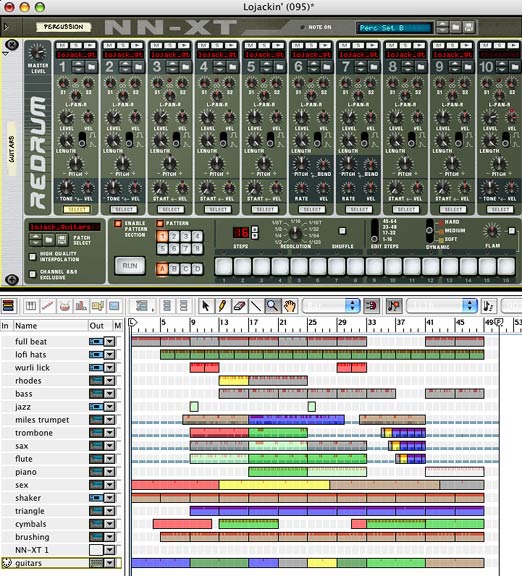522x576 pixels.
Task: Show the pattern lane icon
Action: [x=98, y=306]
